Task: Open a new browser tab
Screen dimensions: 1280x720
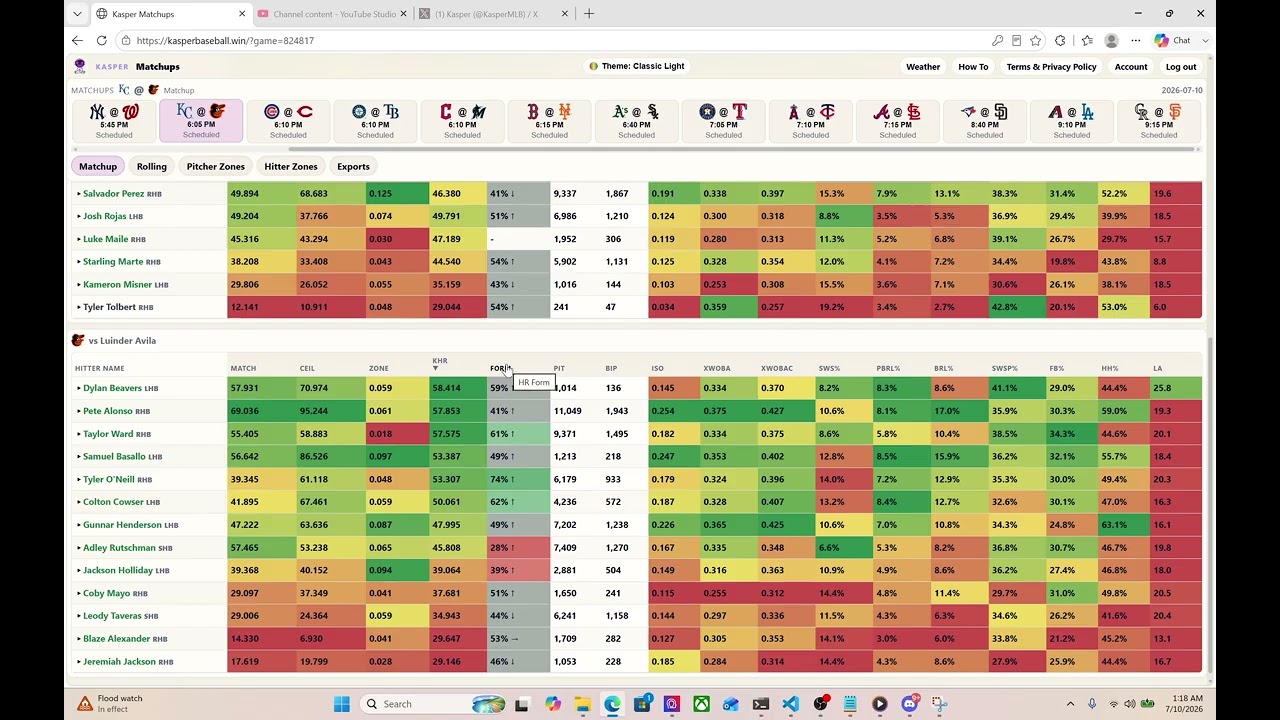Action: (589, 14)
